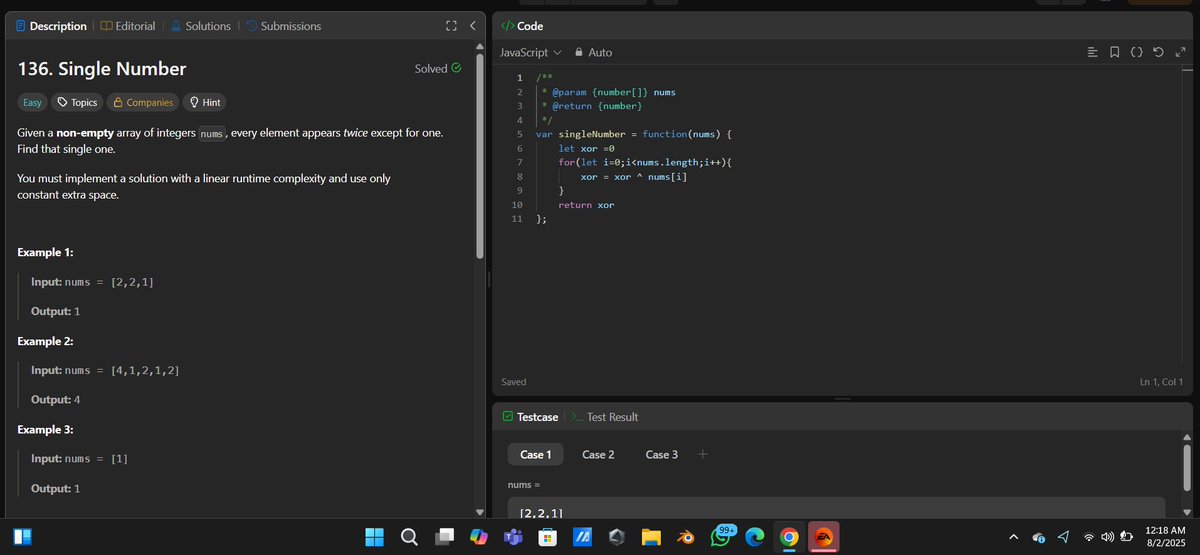Expand the Topics tag
The height and width of the screenshot is (555, 1200).
click(x=77, y=102)
